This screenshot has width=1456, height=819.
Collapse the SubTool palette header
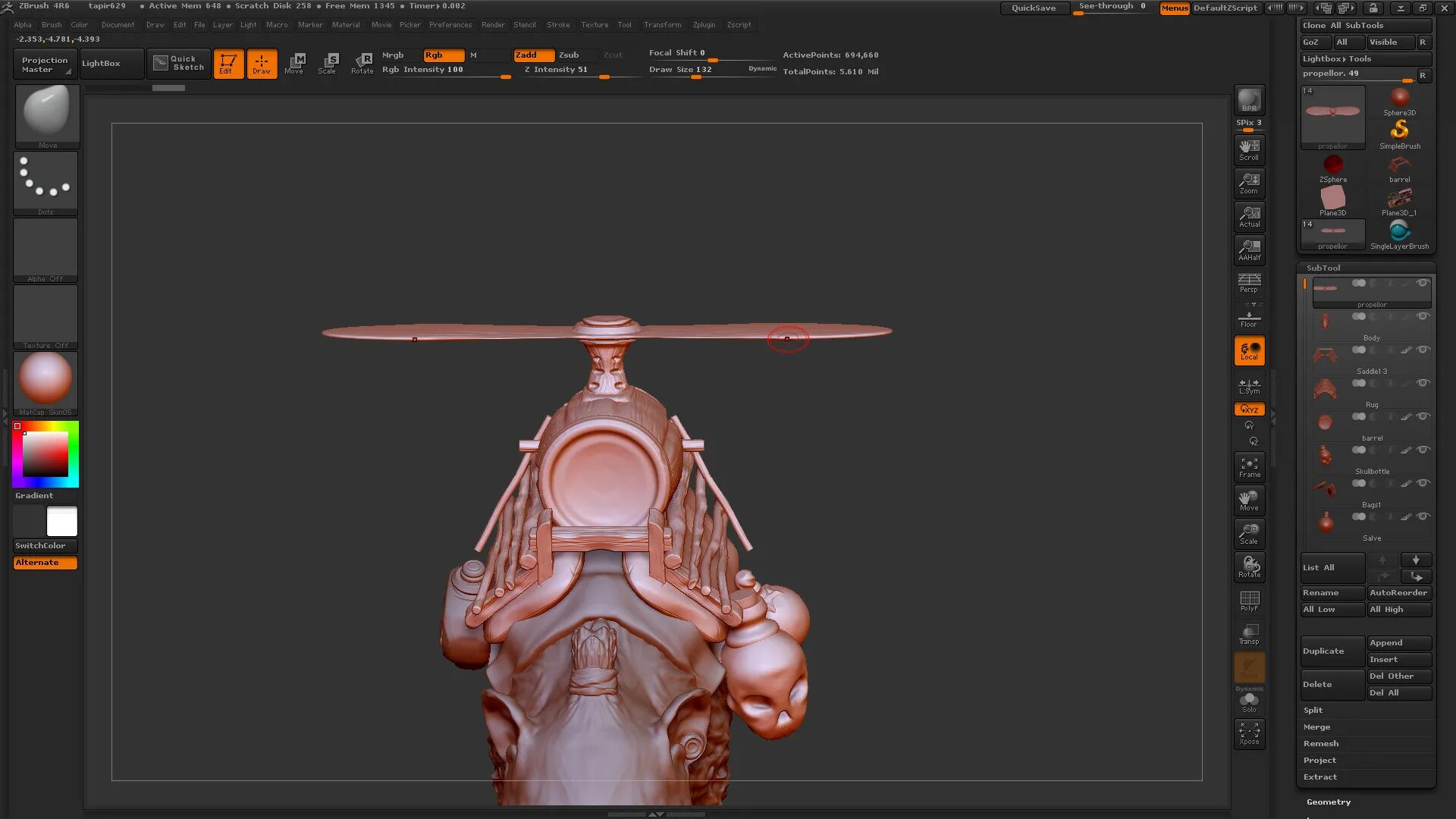click(x=1323, y=268)
